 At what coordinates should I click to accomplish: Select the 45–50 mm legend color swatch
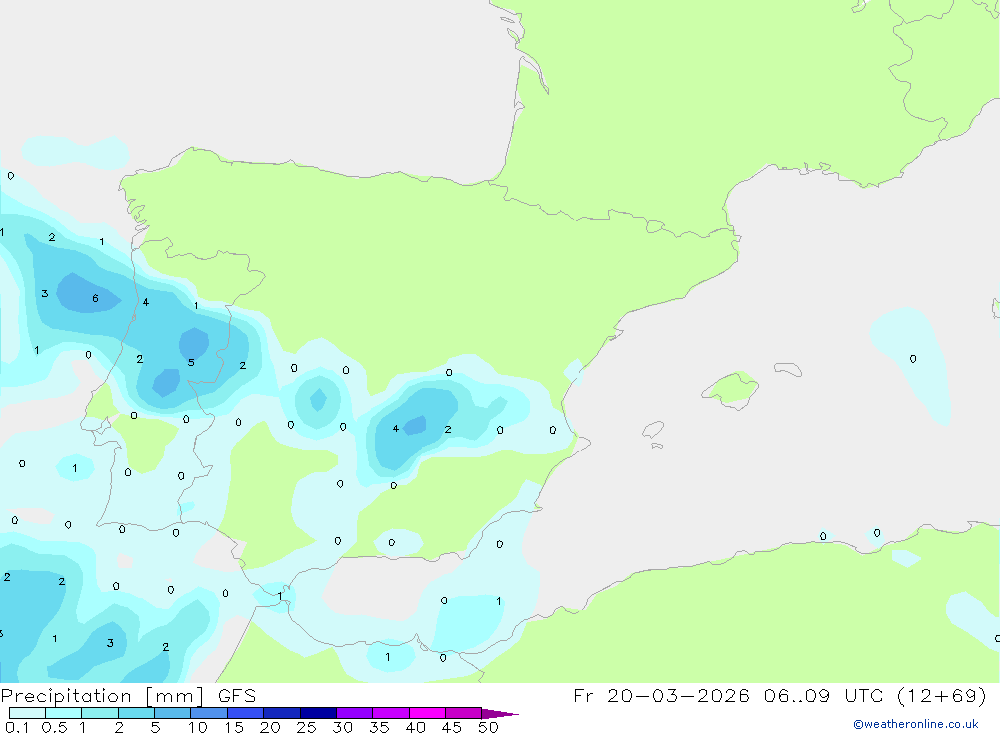(464, 713)
